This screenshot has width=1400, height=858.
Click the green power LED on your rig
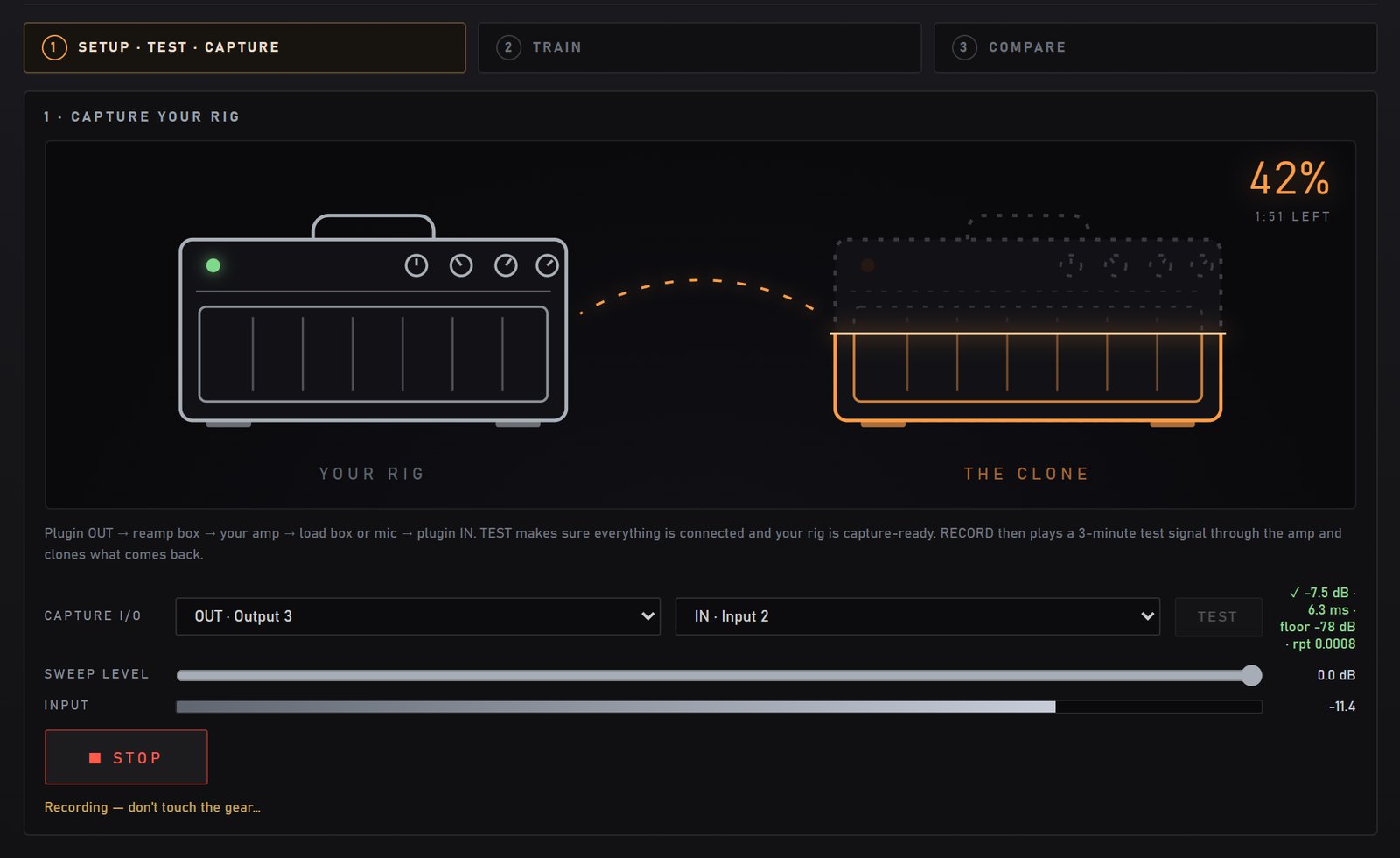(x=213, y=265)
